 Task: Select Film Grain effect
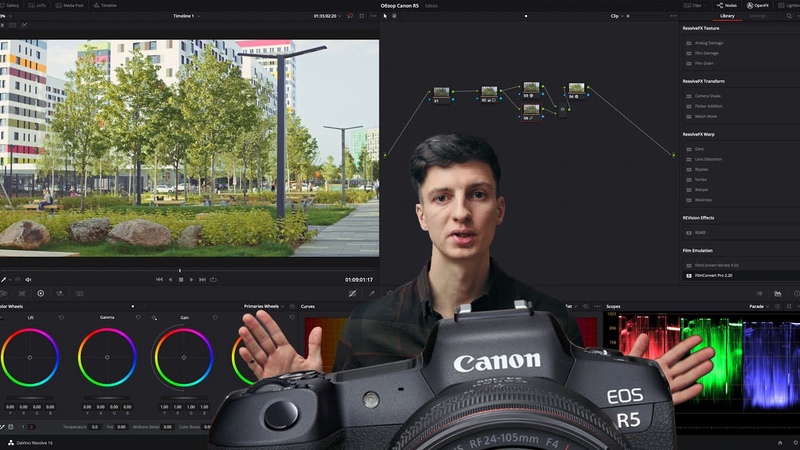click(704, 63)
